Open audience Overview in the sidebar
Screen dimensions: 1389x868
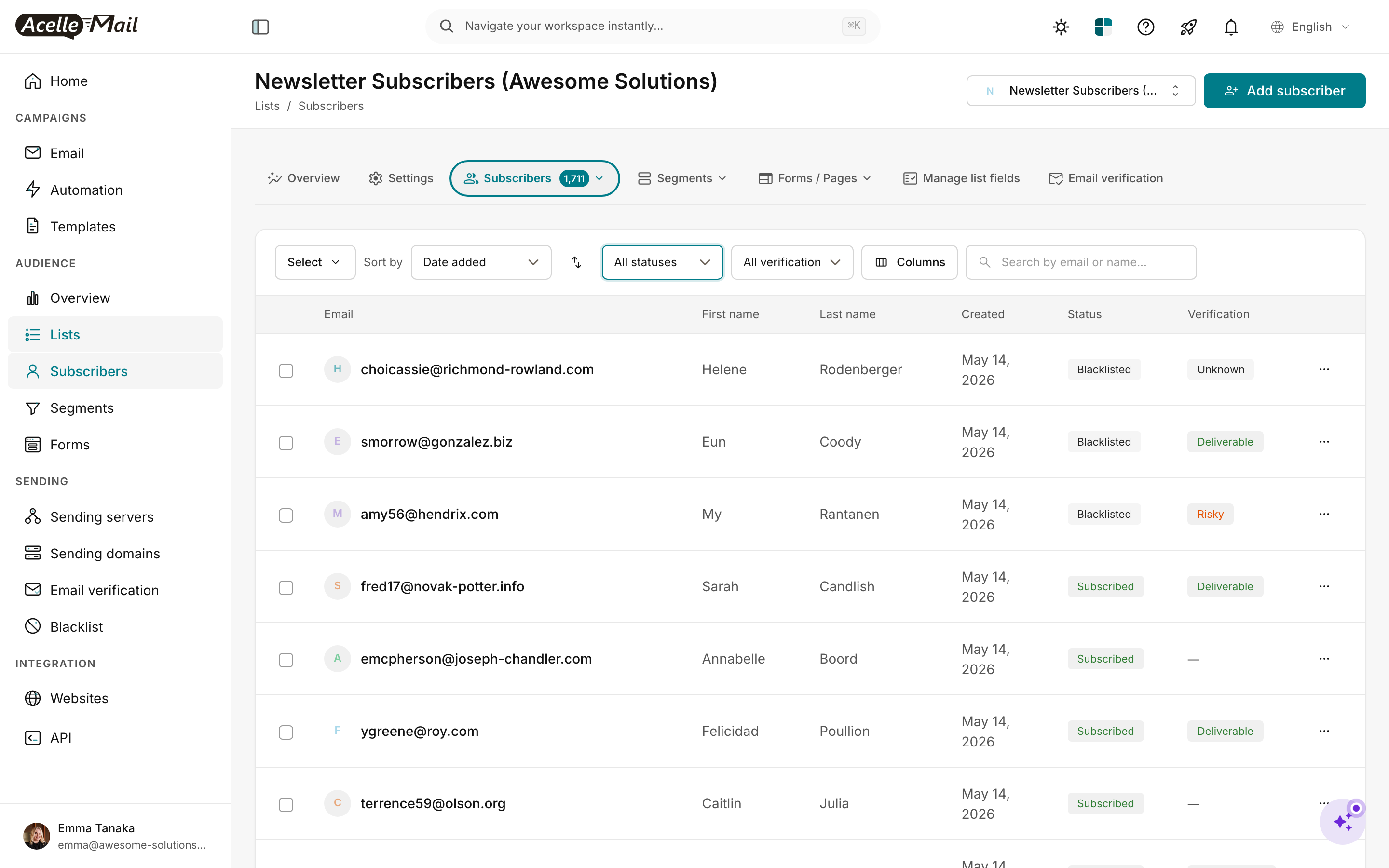[115, 298]
